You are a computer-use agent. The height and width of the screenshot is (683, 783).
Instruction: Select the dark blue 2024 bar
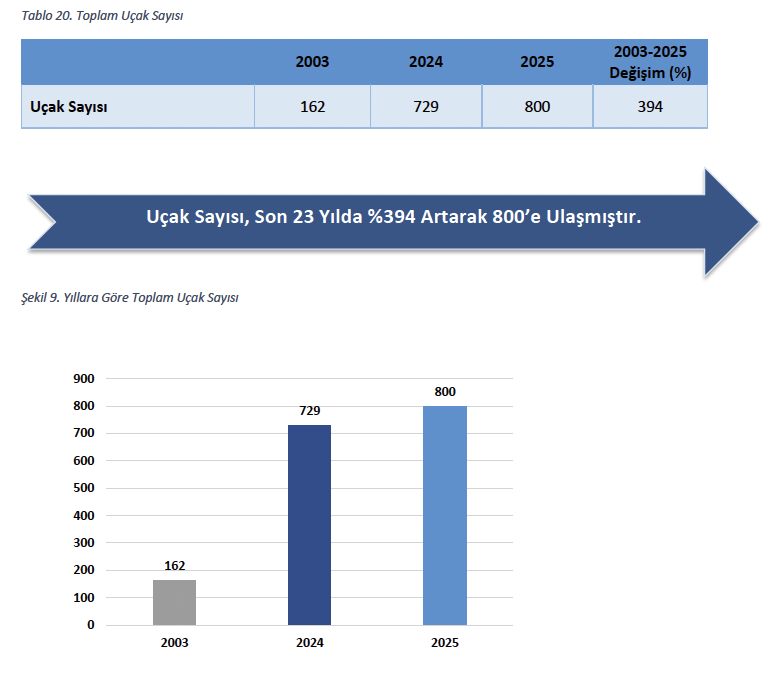pyautogui.click(x=309, y=525)
